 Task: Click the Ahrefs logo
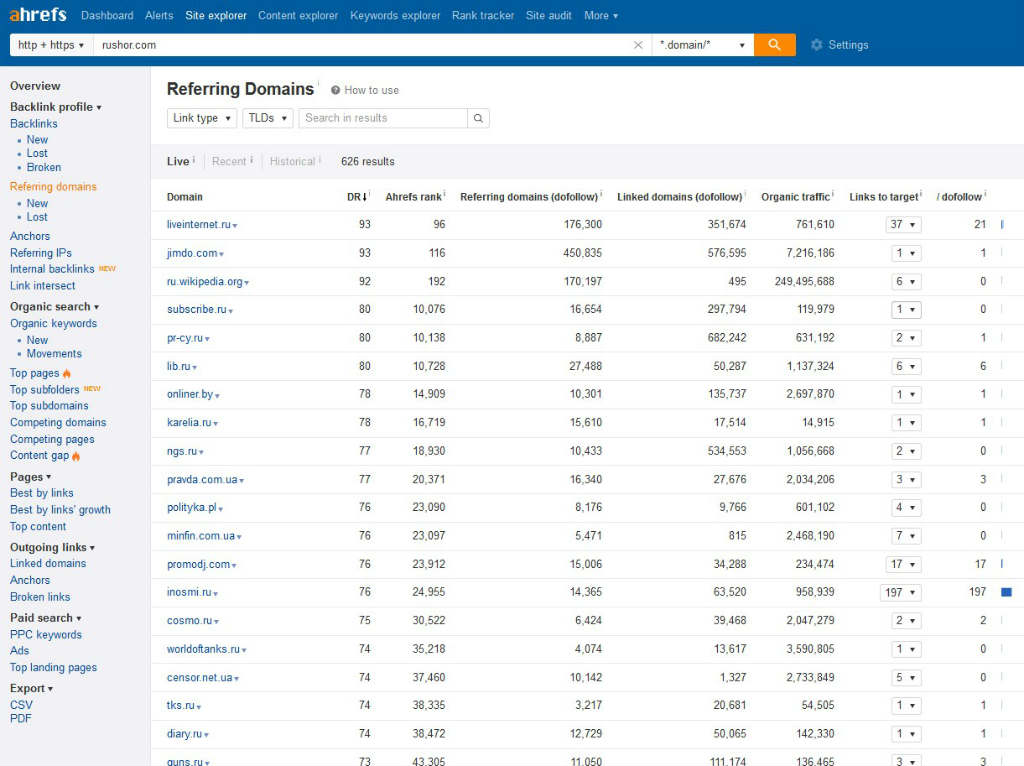click(x=38, y=15)
